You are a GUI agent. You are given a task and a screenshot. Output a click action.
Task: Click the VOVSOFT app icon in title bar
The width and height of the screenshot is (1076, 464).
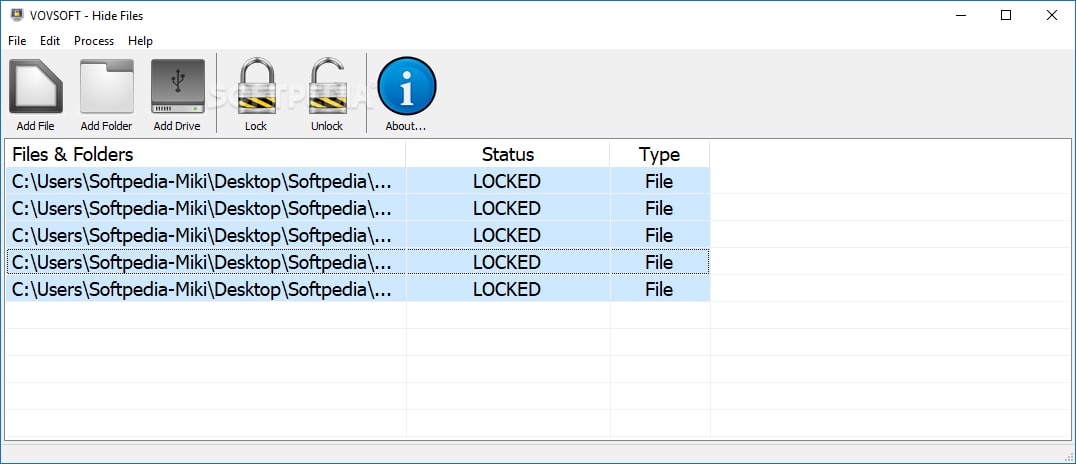[x=16, y=15]
